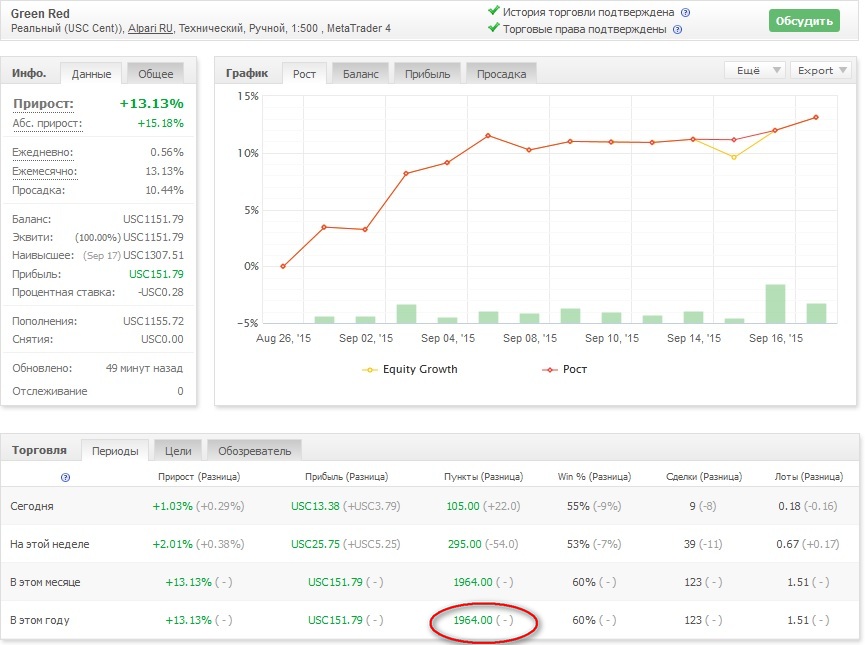Click the Сделки (Разница) column header
Screen dimensions: 865x645
(704, 477)
